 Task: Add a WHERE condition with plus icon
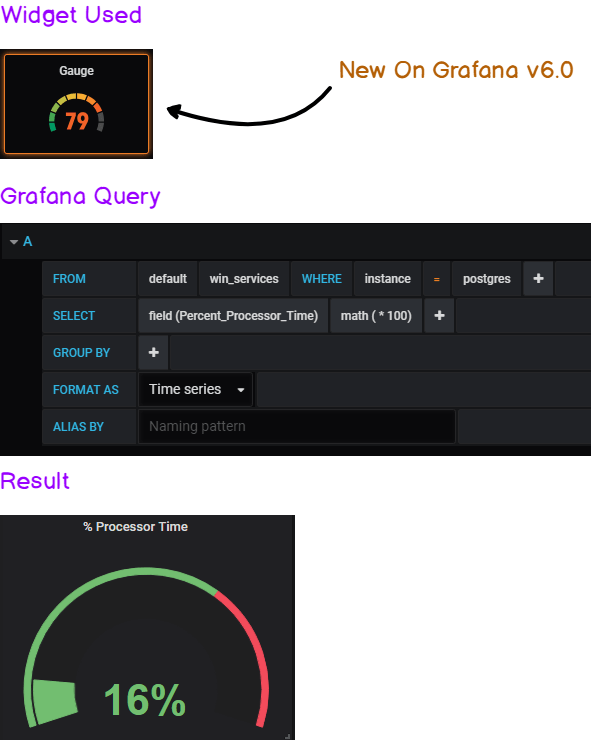point(538,278)
